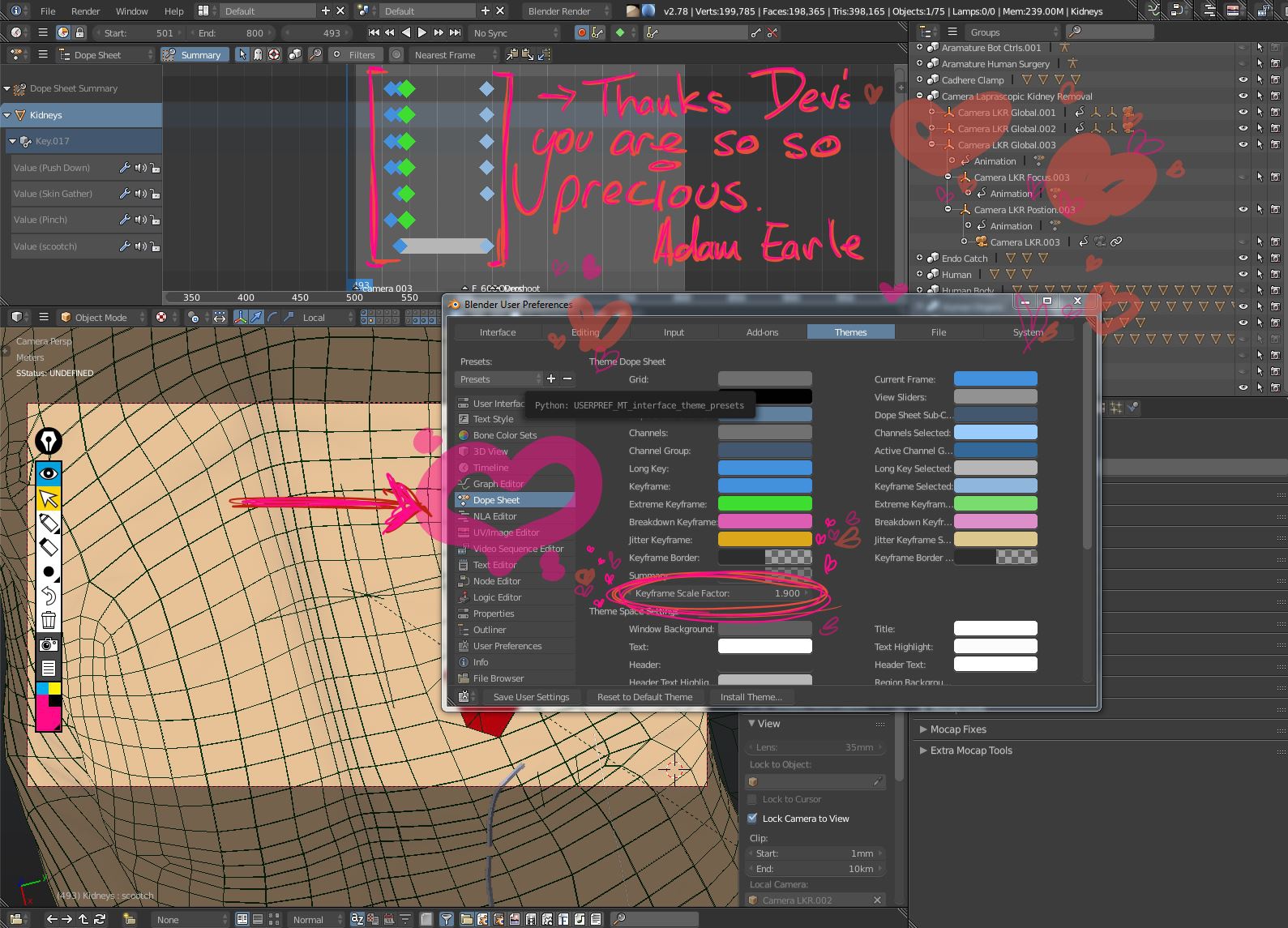This screenshot has height=928, width=1288.
Task: Click the trash icon in viewport tool strip
Action: (49, 620)
